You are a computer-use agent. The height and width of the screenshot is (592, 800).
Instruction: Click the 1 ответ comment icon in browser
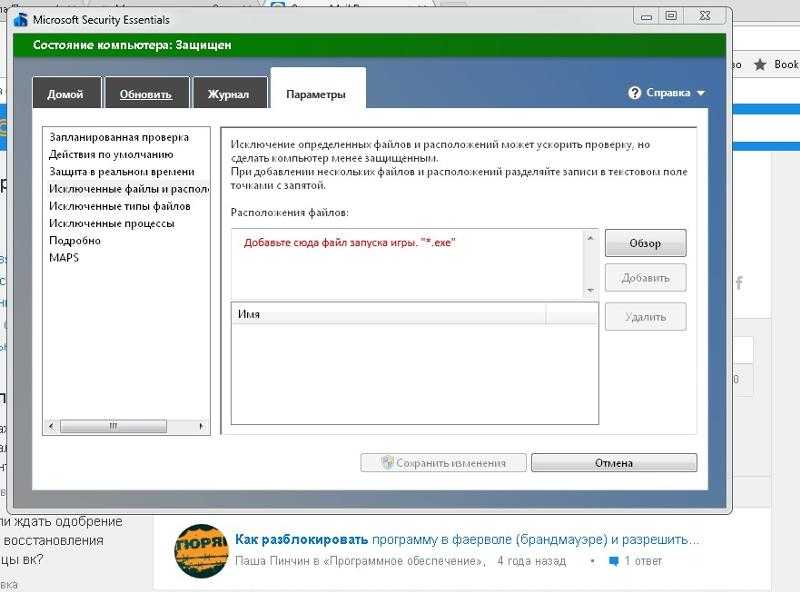tap(614, 561)
